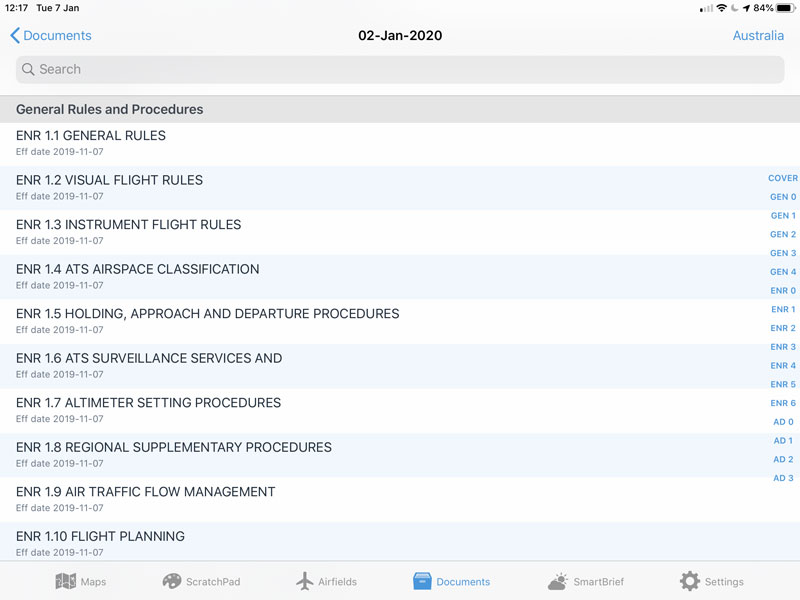Open ENR 1.5 Holding, Approach and Departure Procedures
The width and height of the screenshot is (800, 600).
[400, 321]
